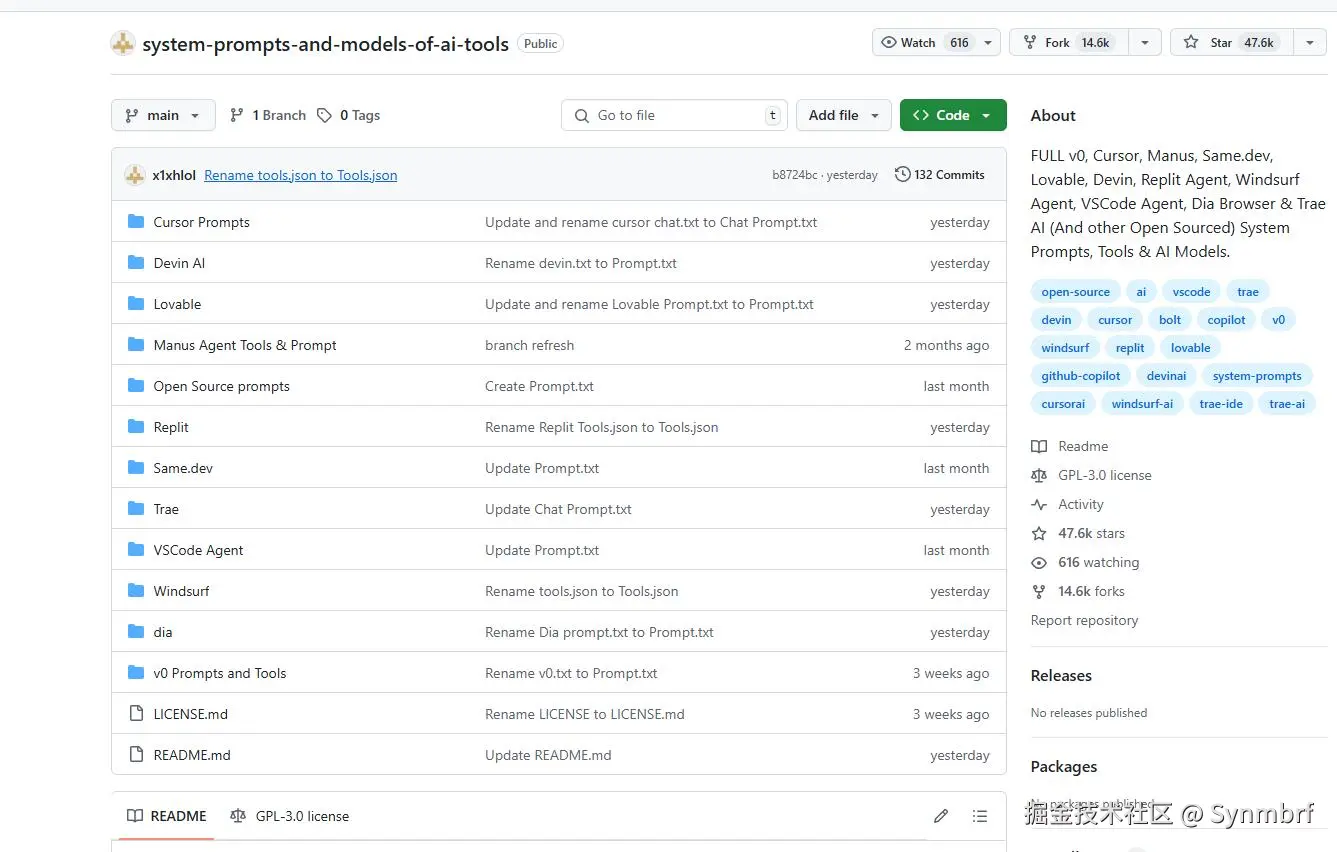Expand the main branch selector dropdown
The width and height of the screenshot is (1337, 852).
[x=163, y=115]
